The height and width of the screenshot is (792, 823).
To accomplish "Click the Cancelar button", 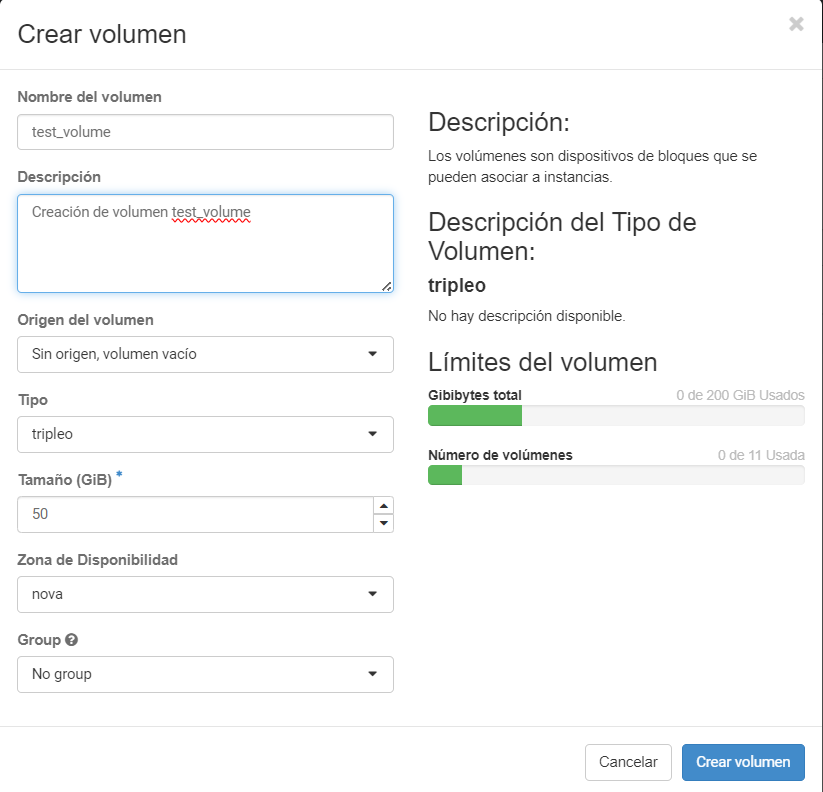I will (x=628, y=762).
